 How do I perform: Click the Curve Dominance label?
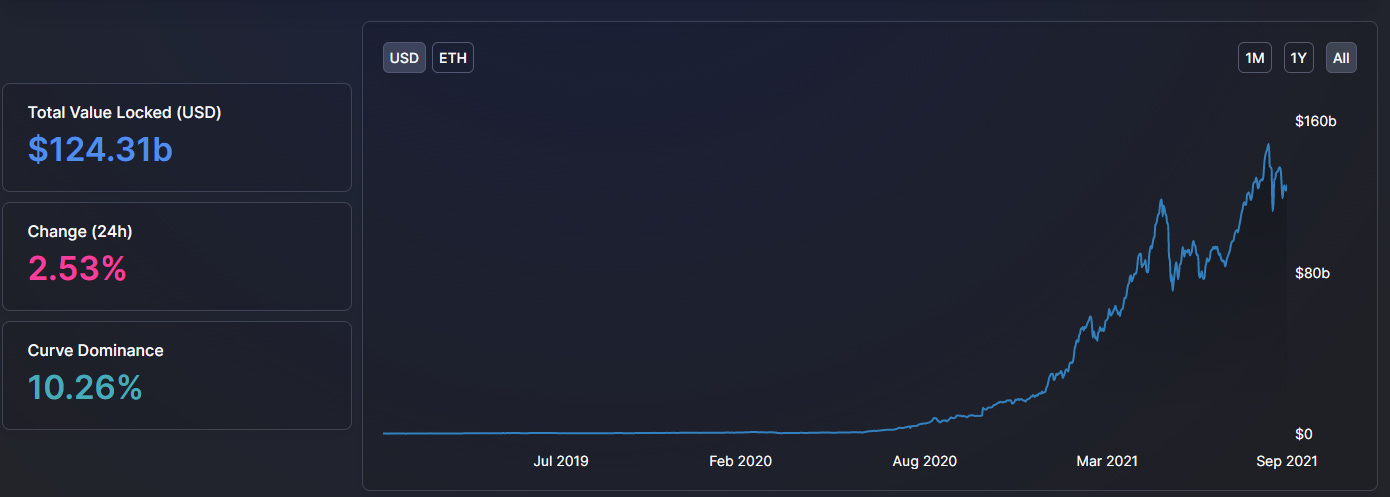click(96, 351)
